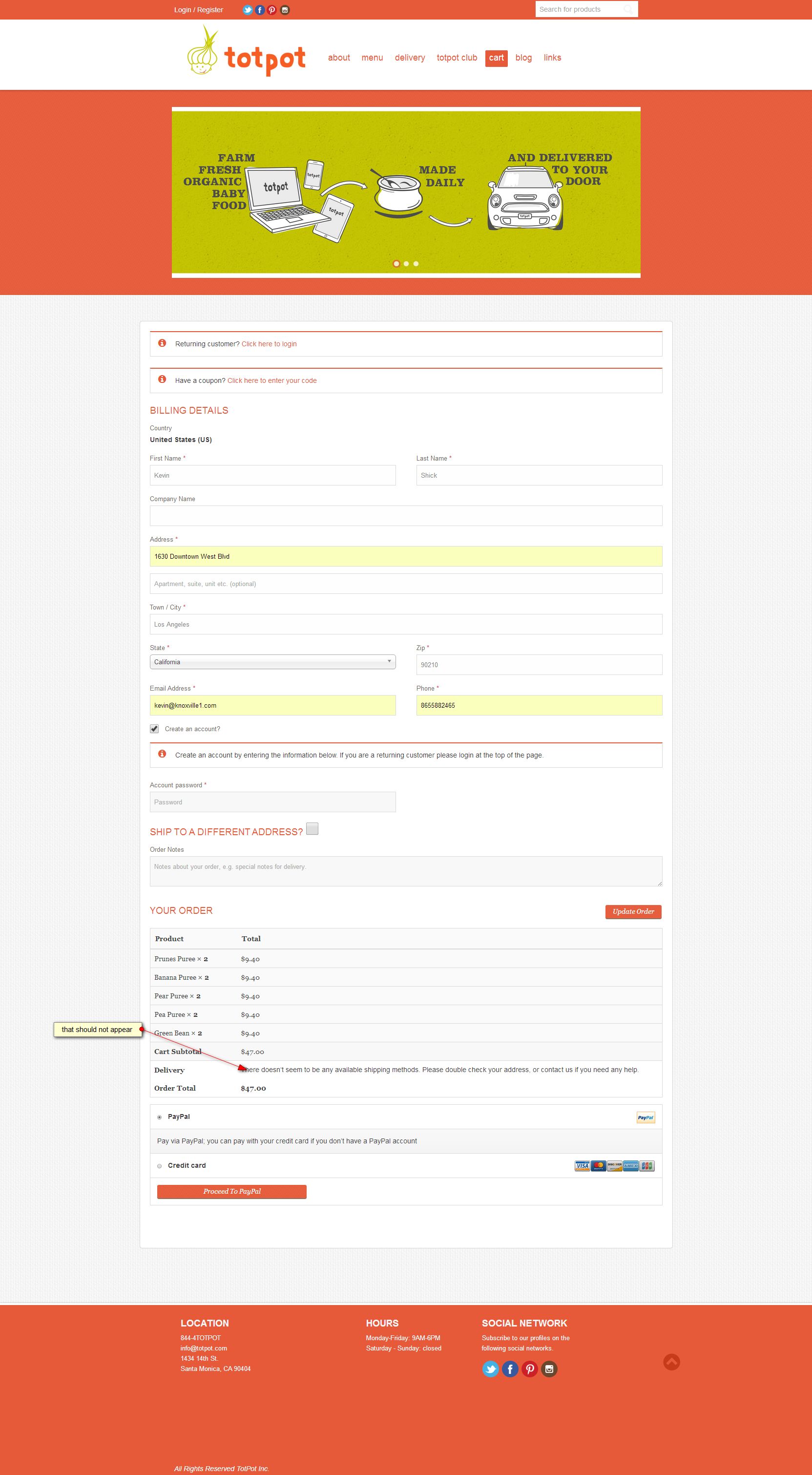Click the Proceed To PayPal button
Image resolution: width=812 pixels, height=1475 pixels.
[x=232, y=1192]
